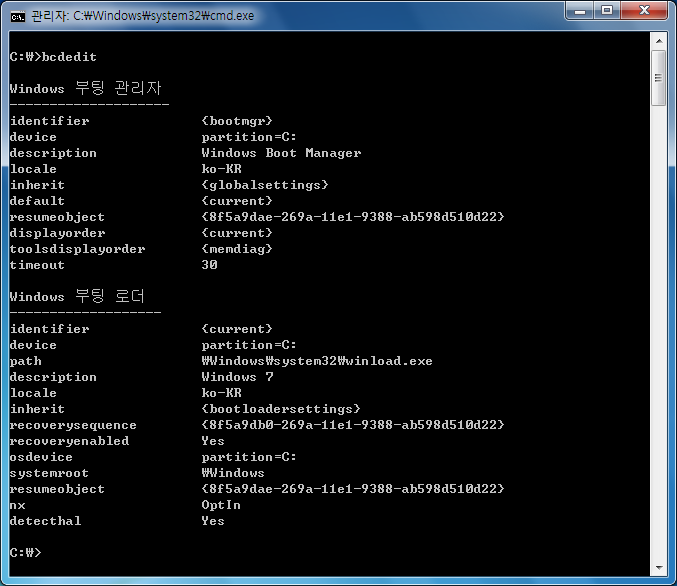Click the vertical scrollbar thumb
This screenshot has height=586, width=677.
click(x=659, y=78)
